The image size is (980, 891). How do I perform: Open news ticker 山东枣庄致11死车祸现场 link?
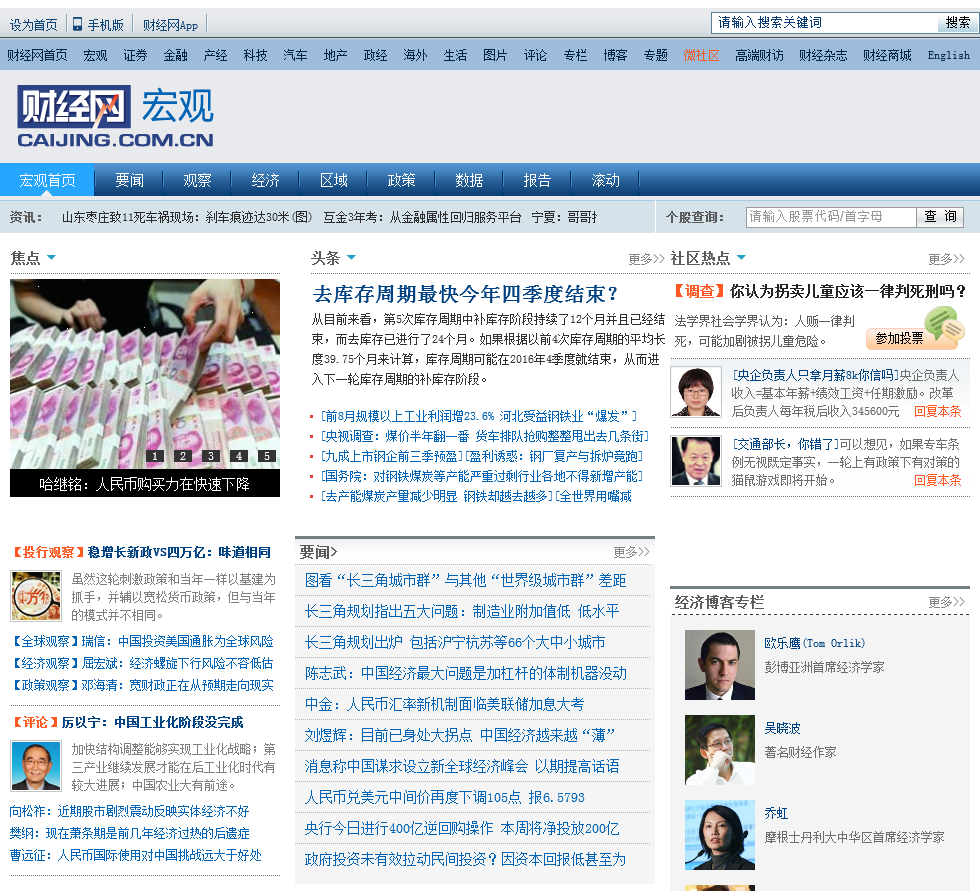pyautogui.click(x=187, y=217)
